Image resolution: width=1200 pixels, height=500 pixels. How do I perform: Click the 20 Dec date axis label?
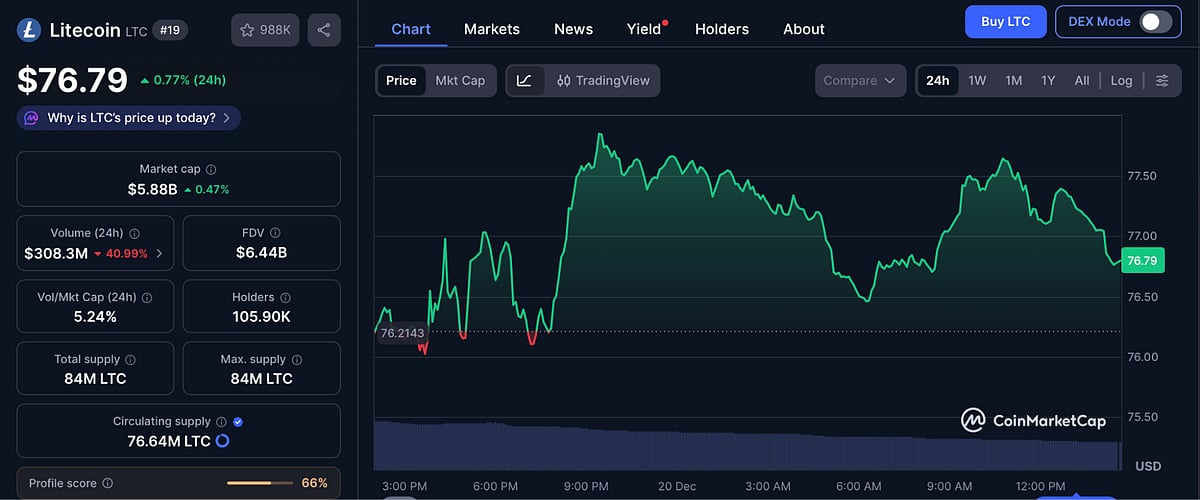[677, 486]
